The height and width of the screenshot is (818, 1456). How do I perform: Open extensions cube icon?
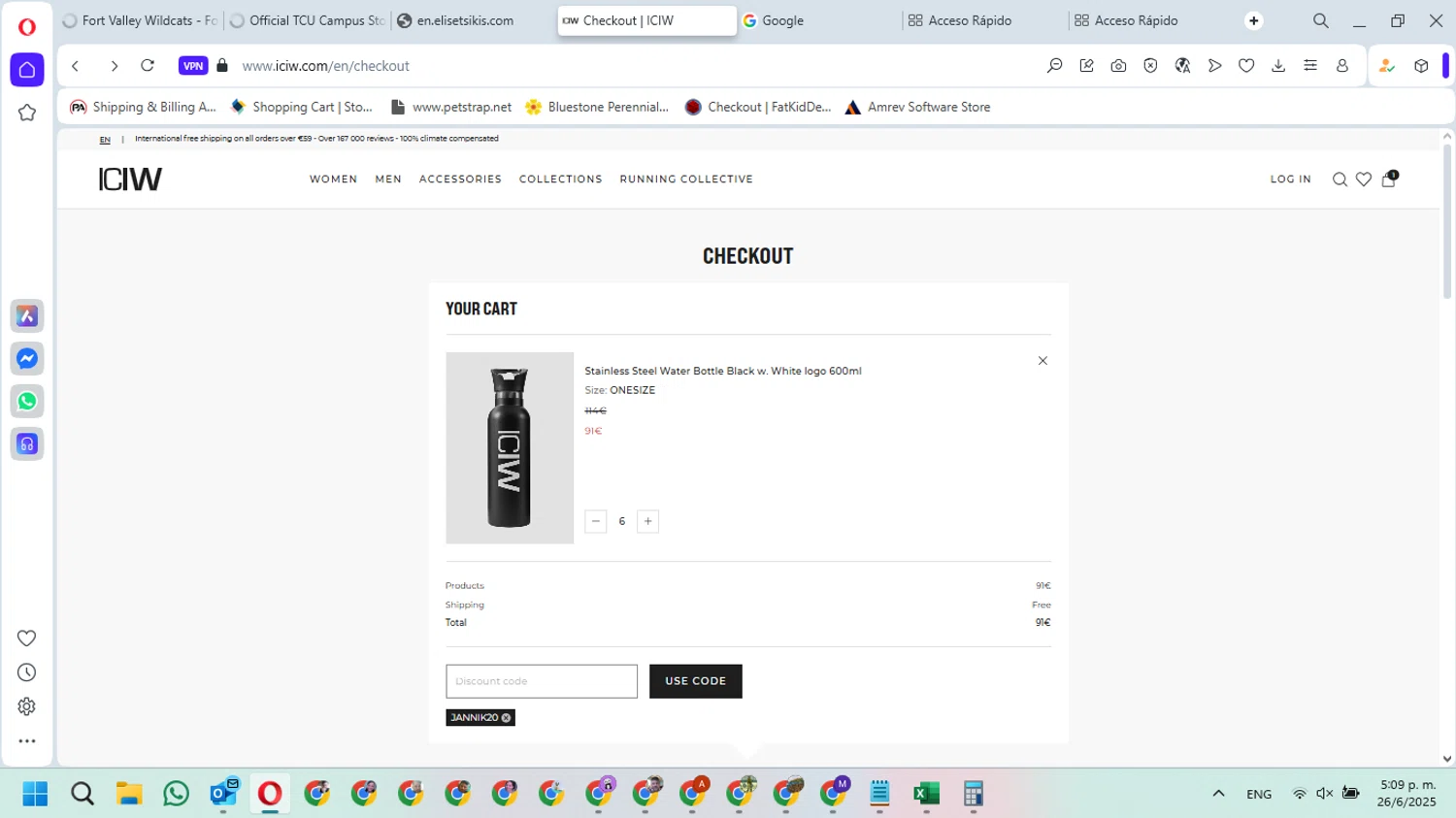pos(1421,66)
